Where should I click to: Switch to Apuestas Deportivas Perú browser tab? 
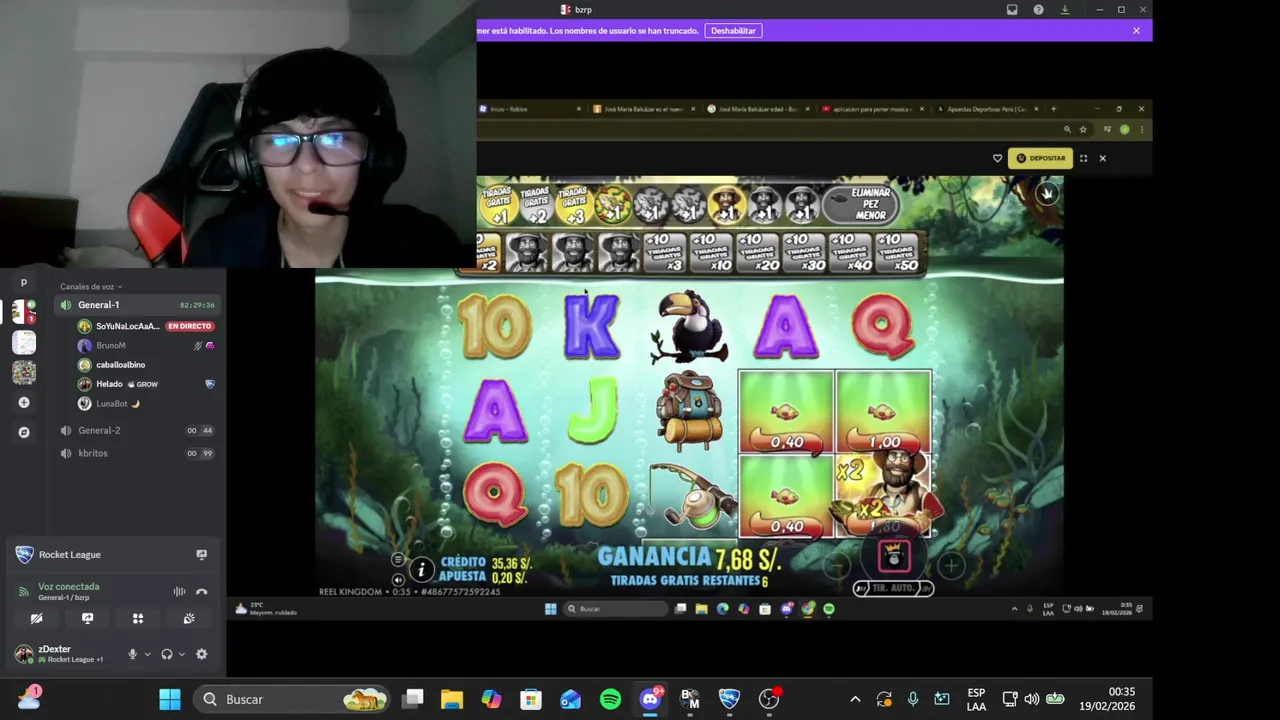(x=990, y=109)
